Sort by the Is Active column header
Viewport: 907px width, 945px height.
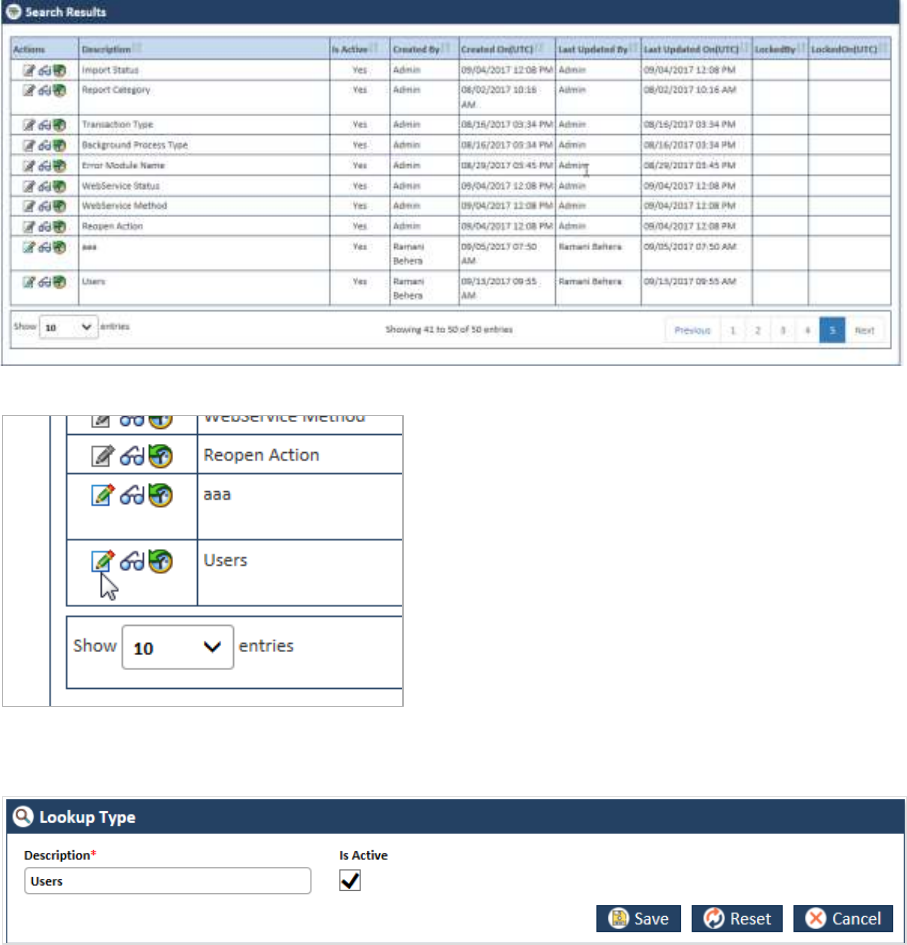tap(359, 49)
